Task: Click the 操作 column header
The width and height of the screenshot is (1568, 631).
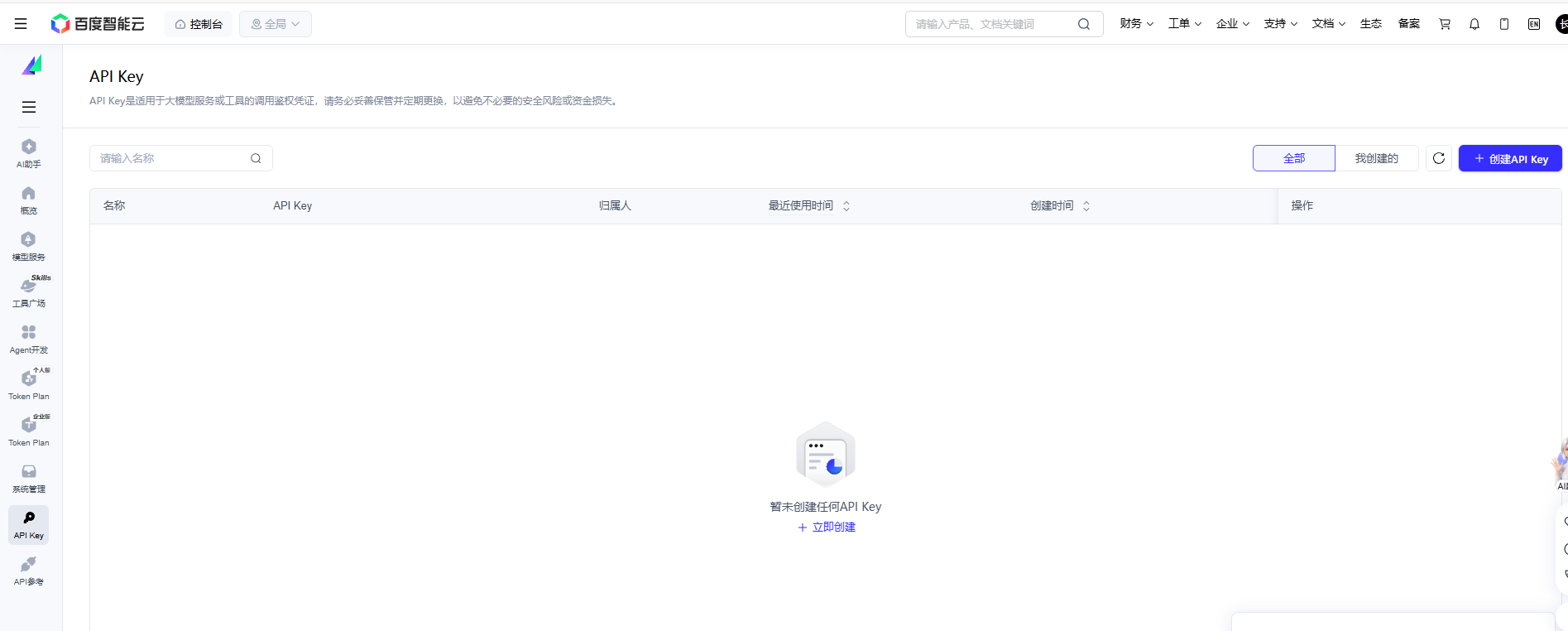Action: pos(1302,205)
